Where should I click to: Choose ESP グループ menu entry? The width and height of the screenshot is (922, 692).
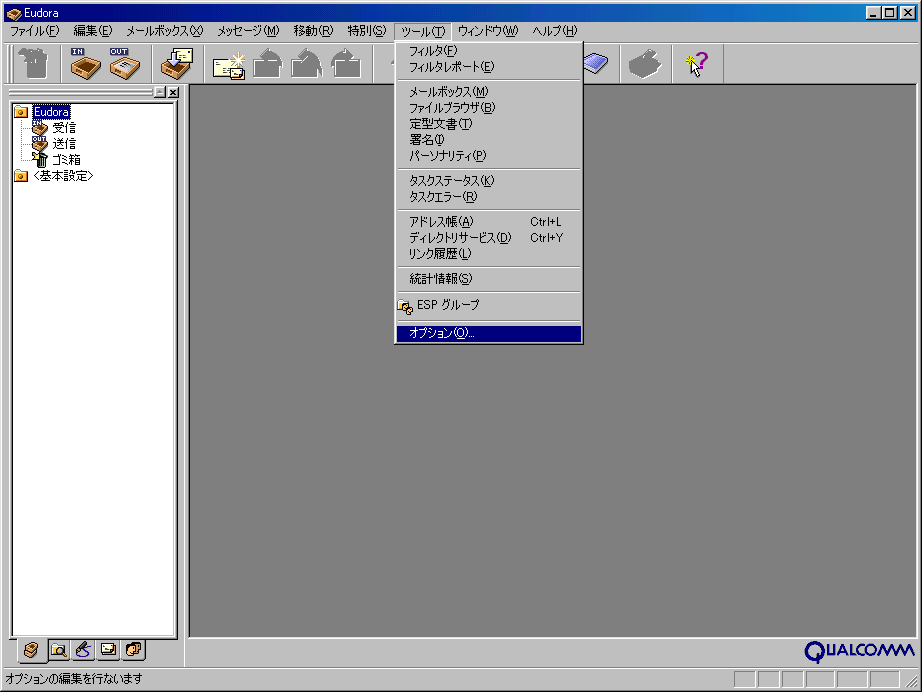(489, 305)
